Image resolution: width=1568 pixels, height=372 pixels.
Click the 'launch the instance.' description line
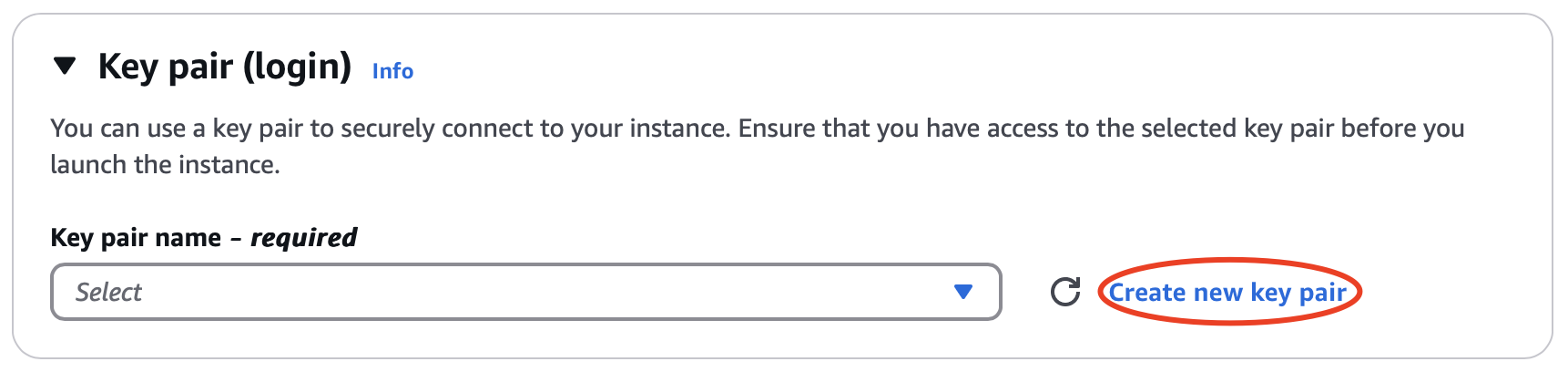(x=165, y=165)
